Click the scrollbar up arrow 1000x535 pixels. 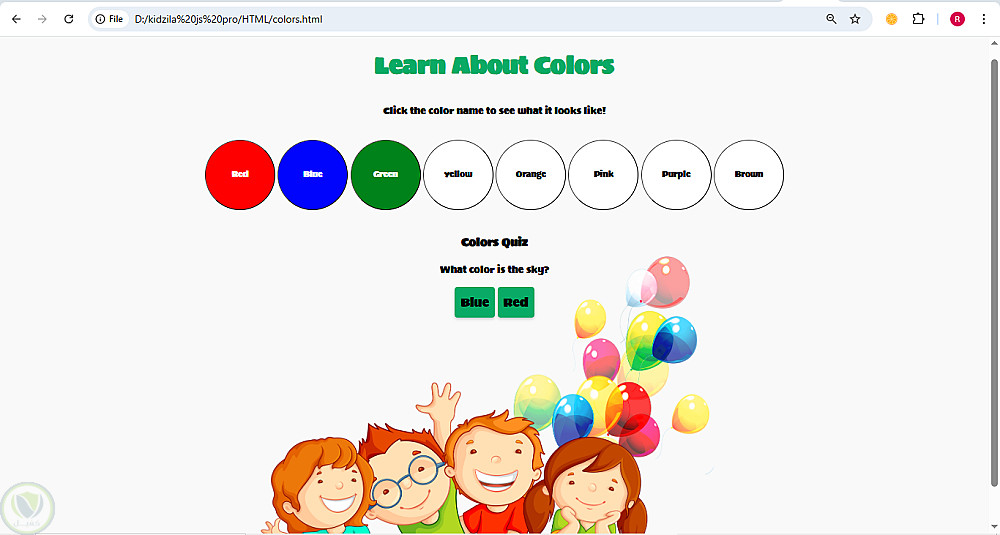tap(994, 43)
